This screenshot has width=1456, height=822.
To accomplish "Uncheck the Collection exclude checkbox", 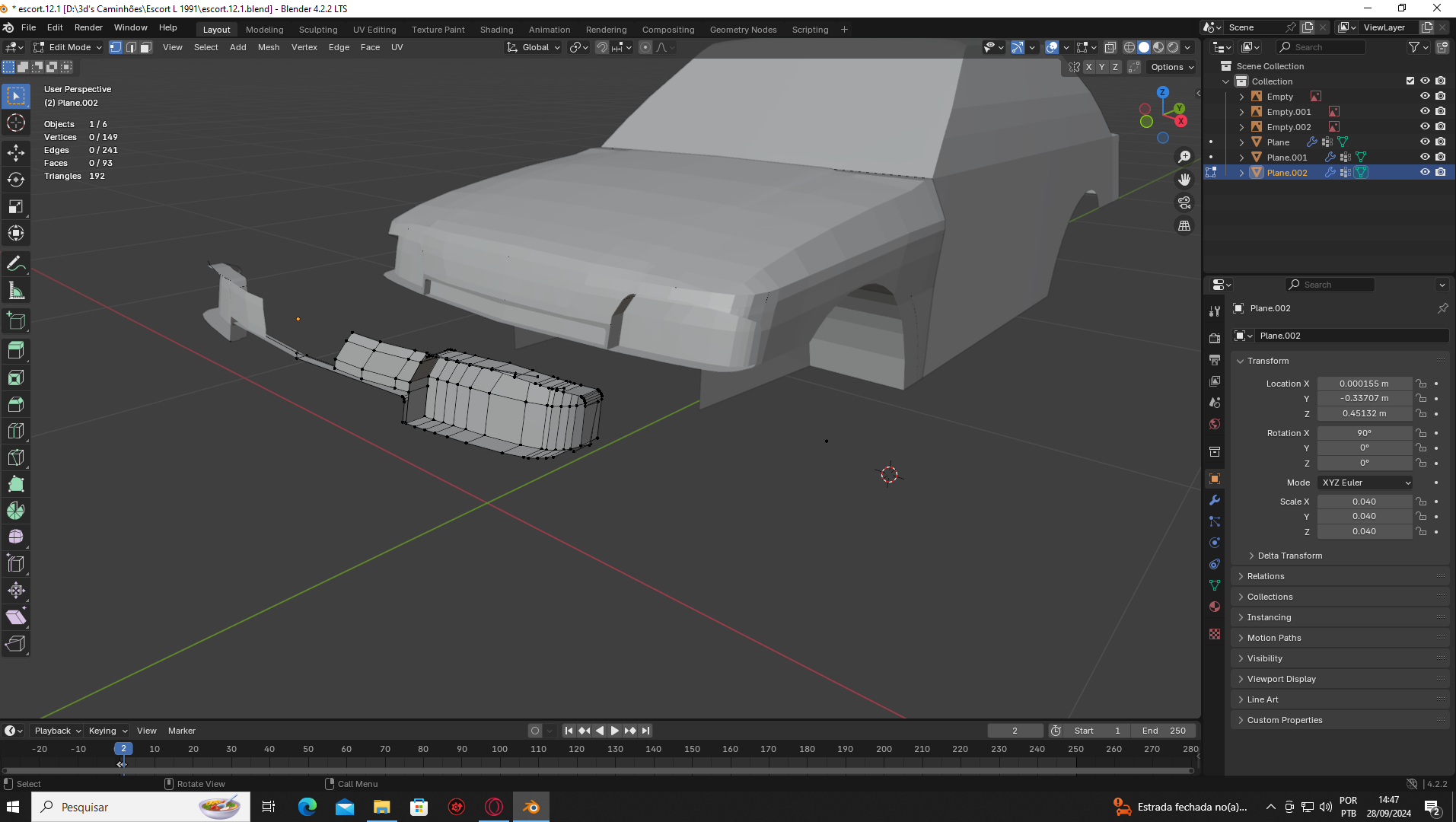I will [x=1410, y=81].
